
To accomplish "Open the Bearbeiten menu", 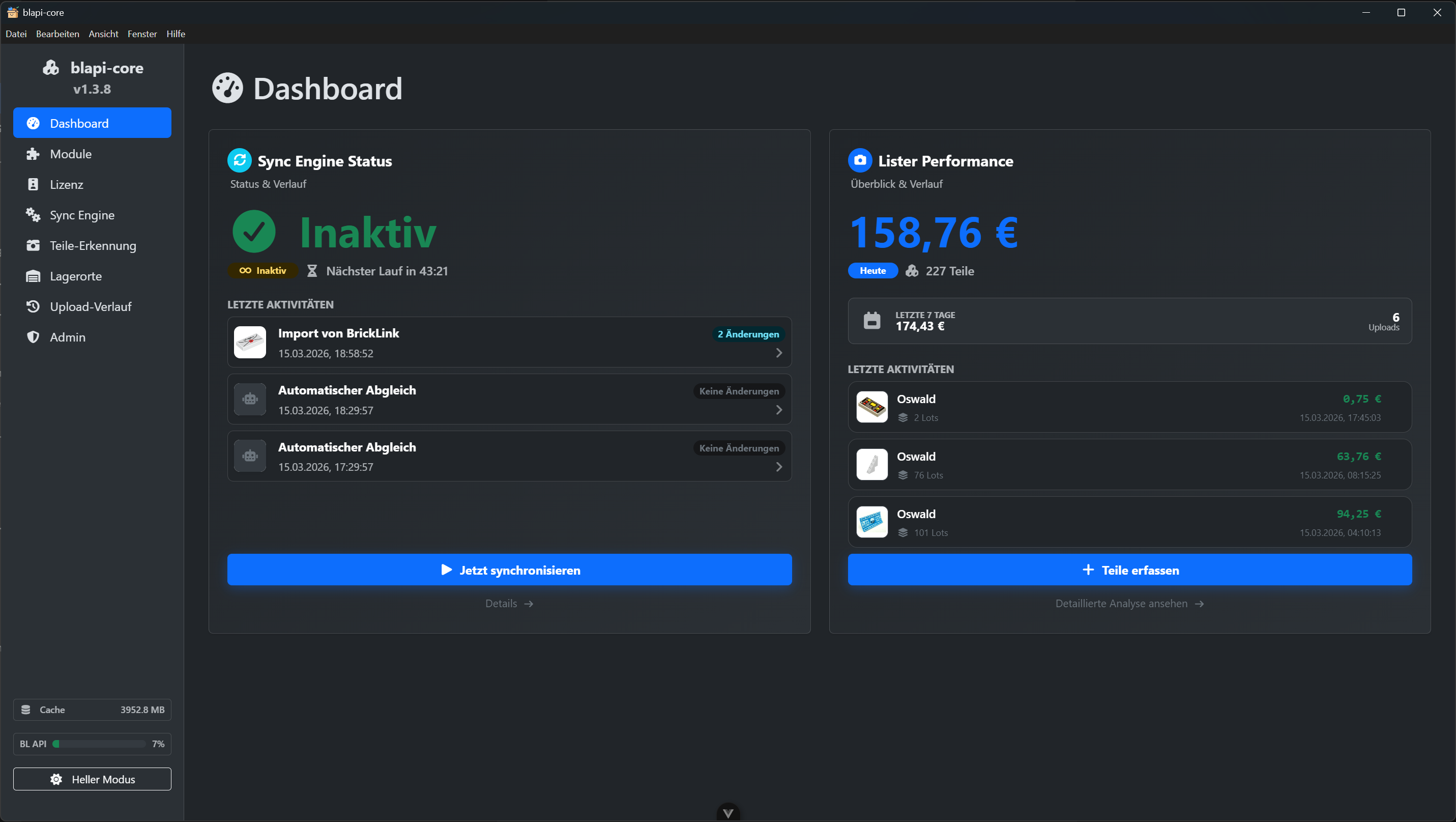I will point(57,34).
